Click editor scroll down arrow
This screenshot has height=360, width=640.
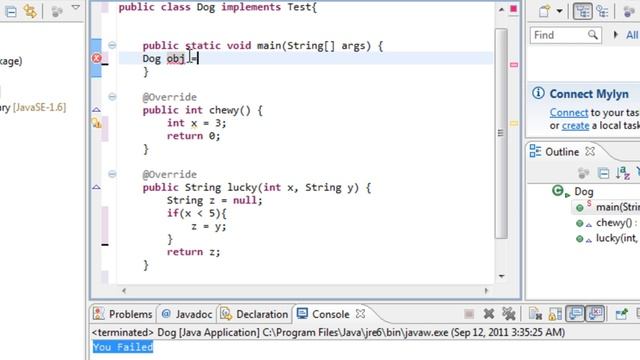coord(501,276)
